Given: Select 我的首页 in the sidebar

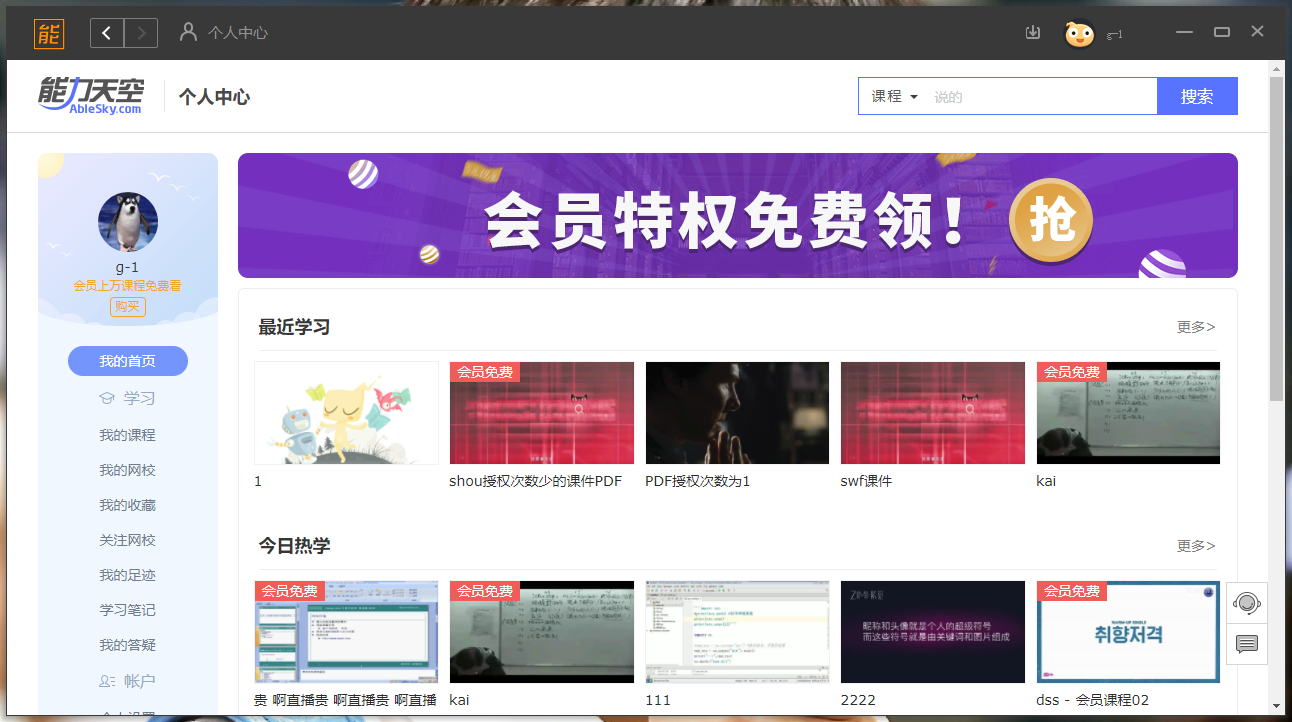Looking at the screenshot, I should (x=127, y=361).
